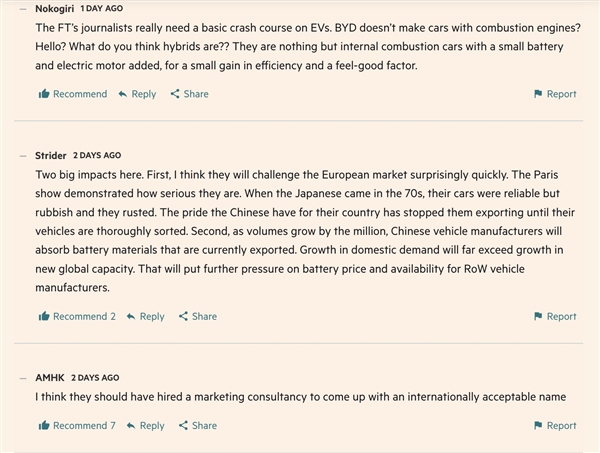
Task: Click Recommend 2 label on Strider's comment
Action: (84, 316)
